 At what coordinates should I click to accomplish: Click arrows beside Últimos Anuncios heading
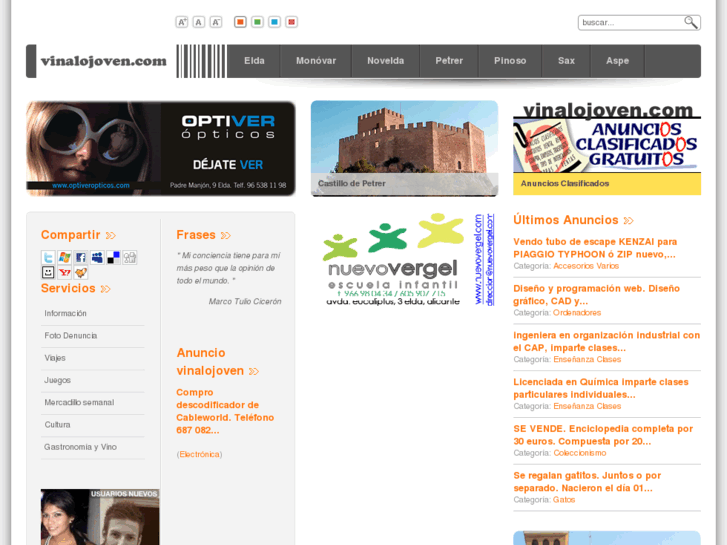tap(628, 221)
